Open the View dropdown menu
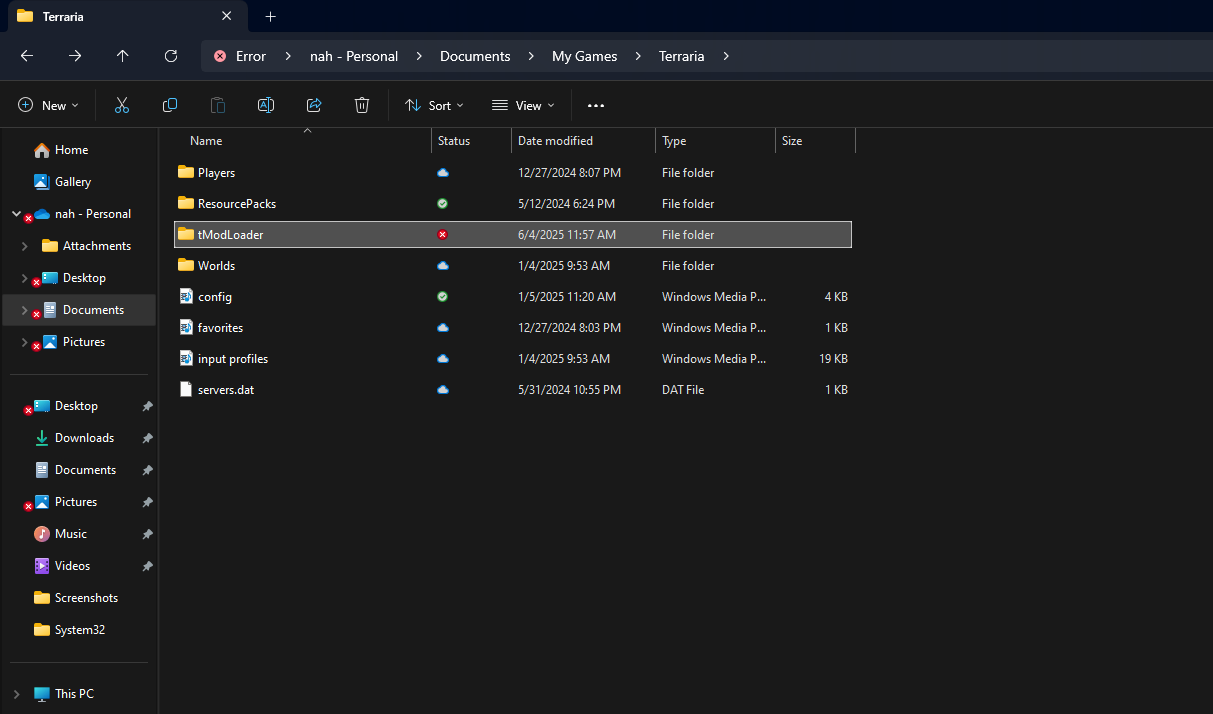Image resolution: width=1213 pixels, height=714 pixels. [x=523, y=105]
